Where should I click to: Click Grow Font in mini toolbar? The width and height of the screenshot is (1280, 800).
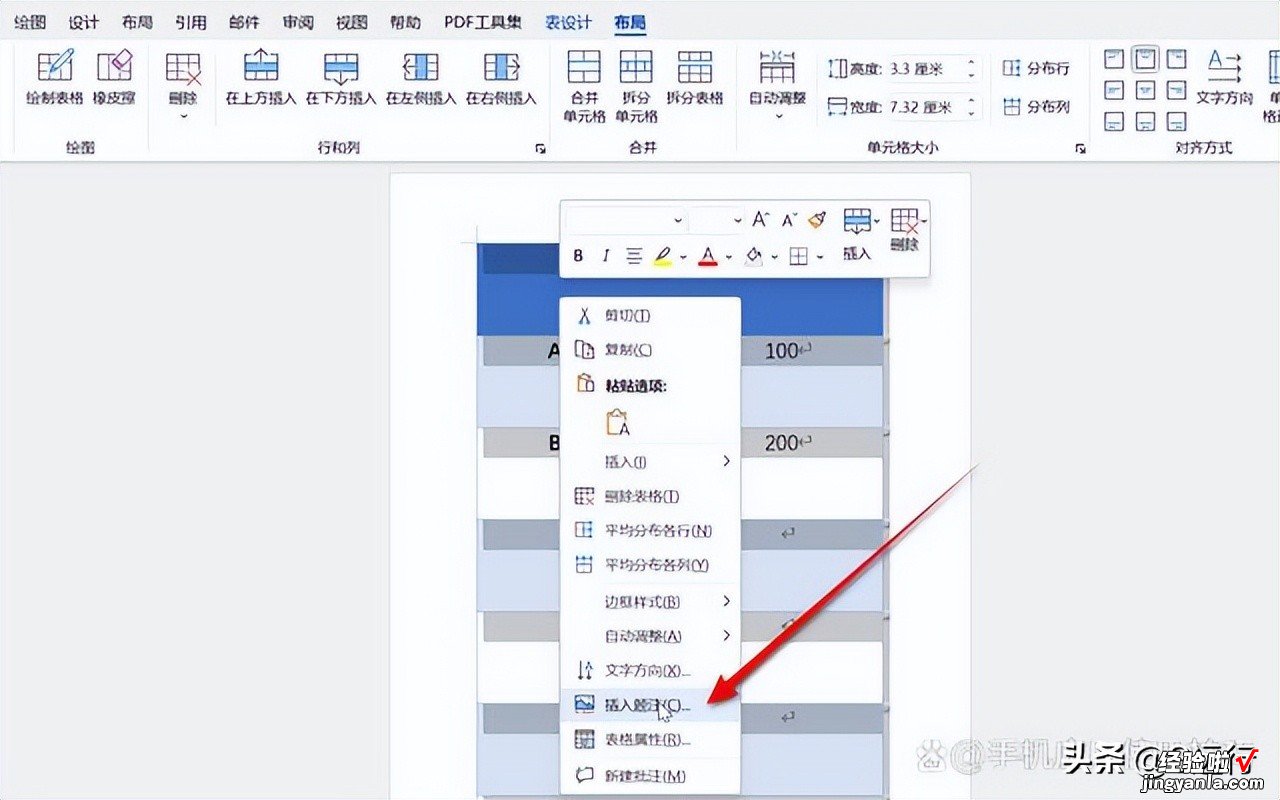click(760, 220)
